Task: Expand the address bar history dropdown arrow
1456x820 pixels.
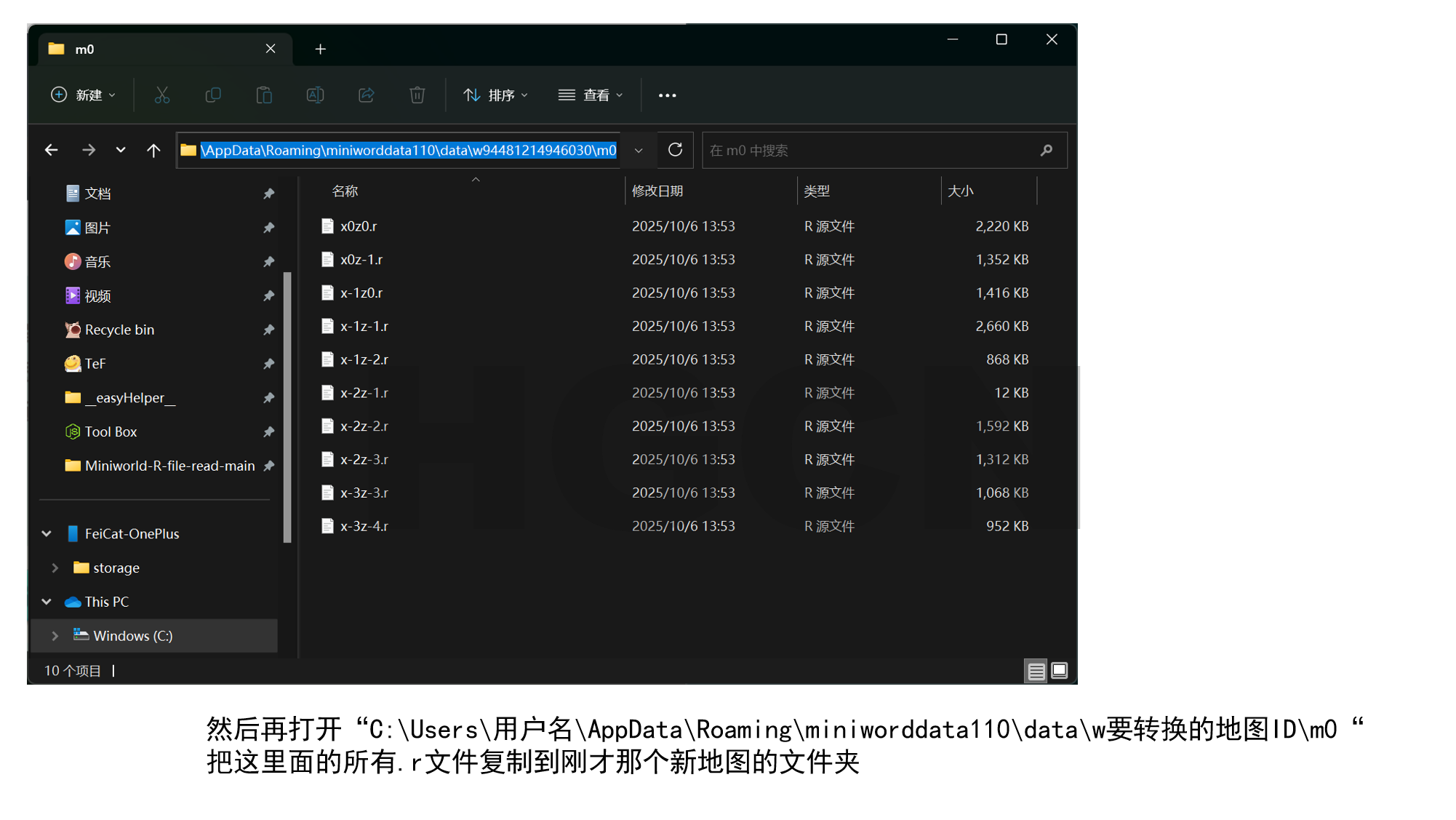Action: click(x=638, y=150)
